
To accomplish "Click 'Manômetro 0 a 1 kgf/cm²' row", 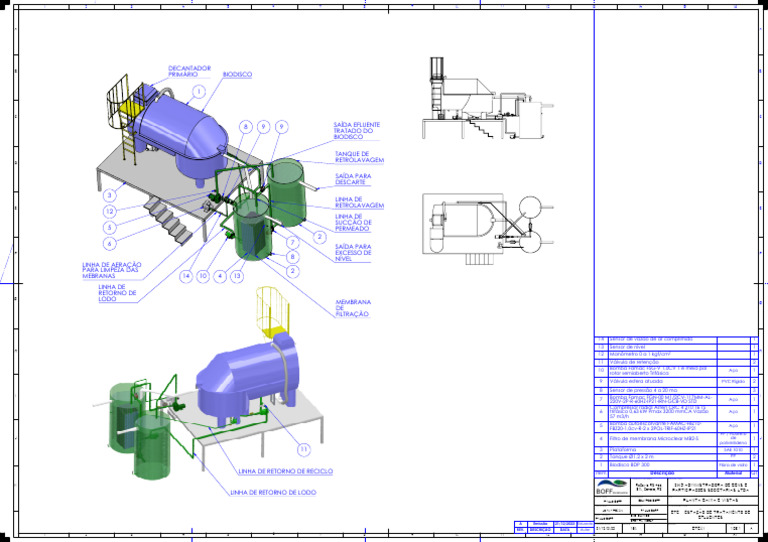I will (676, 354).
